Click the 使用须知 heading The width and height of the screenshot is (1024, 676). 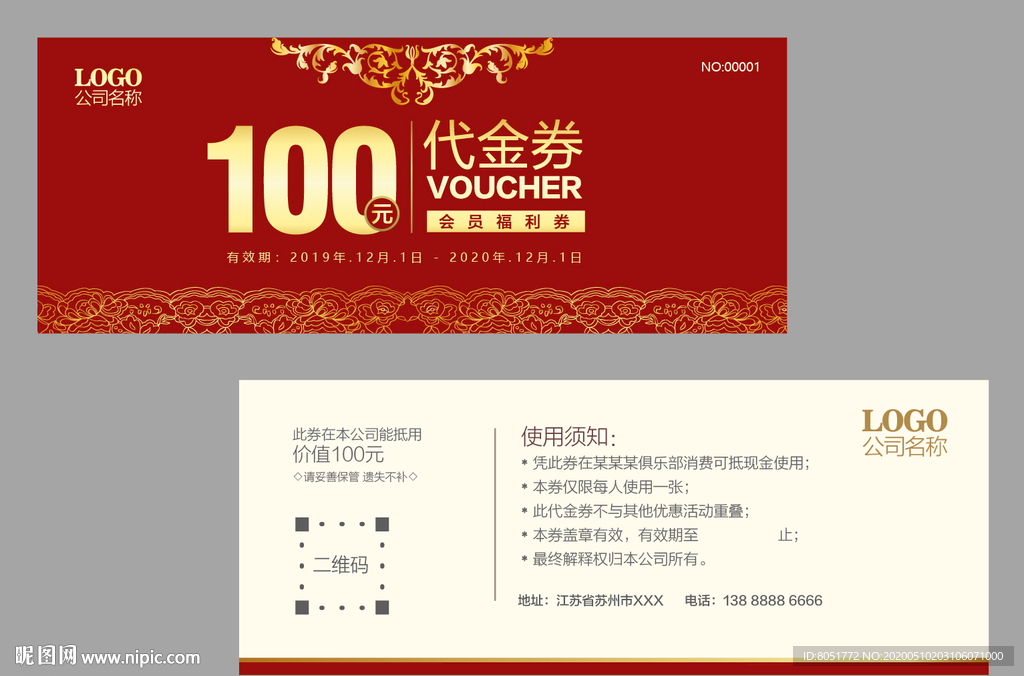[568, 436]
